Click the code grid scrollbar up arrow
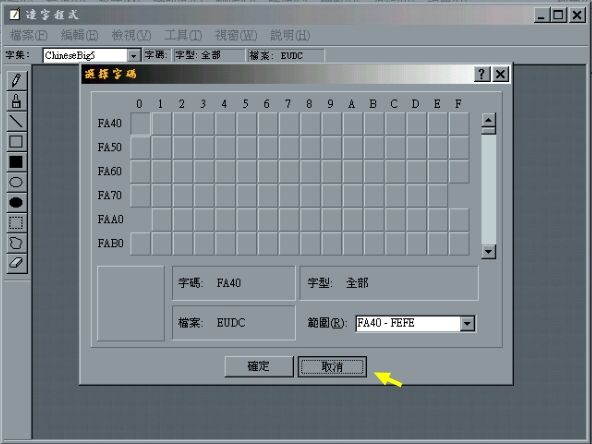Image resolution: width=592 pixels, height=444 pixels. 489,120
